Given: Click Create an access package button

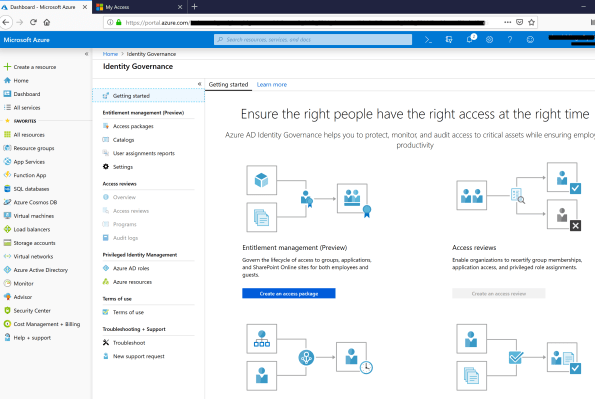Looking at the screenshot, I should click(289, 293).
